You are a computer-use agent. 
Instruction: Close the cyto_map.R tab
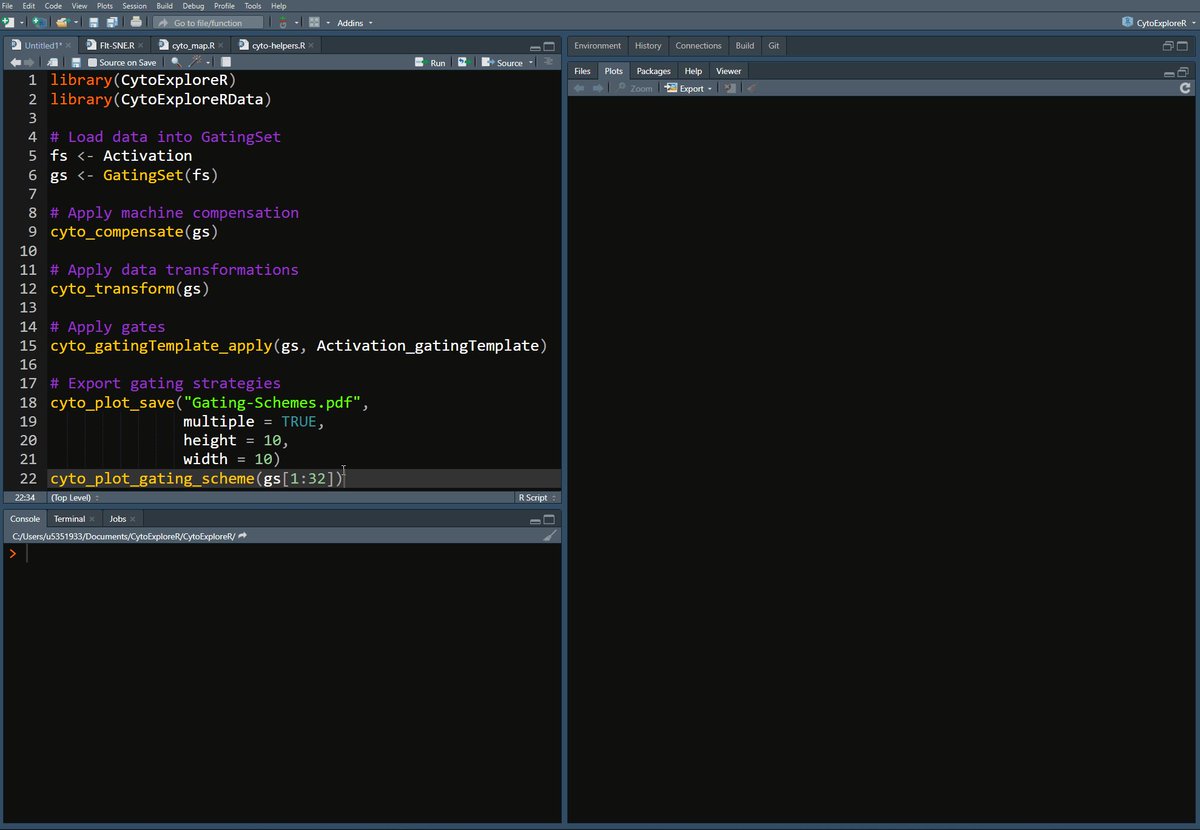point(222,46)
